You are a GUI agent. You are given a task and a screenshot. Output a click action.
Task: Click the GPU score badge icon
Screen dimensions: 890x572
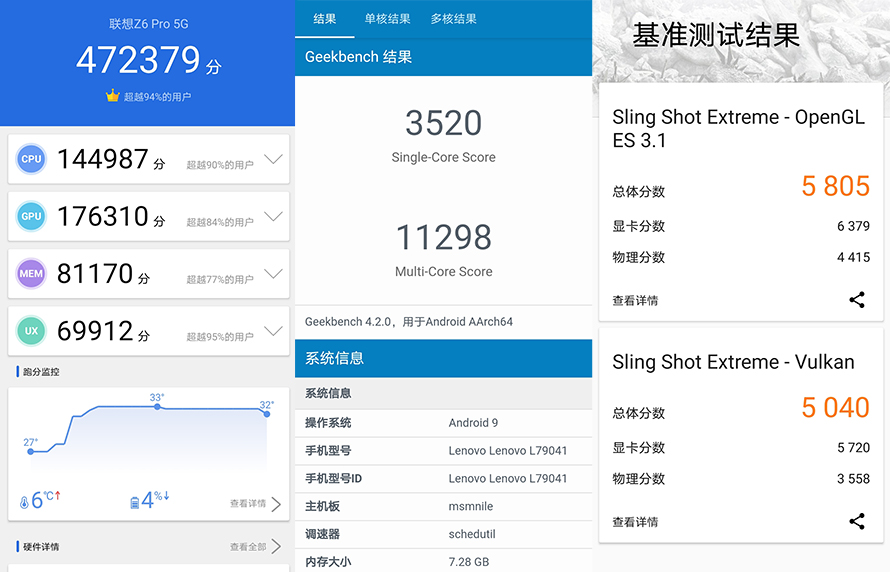(31, 216)
